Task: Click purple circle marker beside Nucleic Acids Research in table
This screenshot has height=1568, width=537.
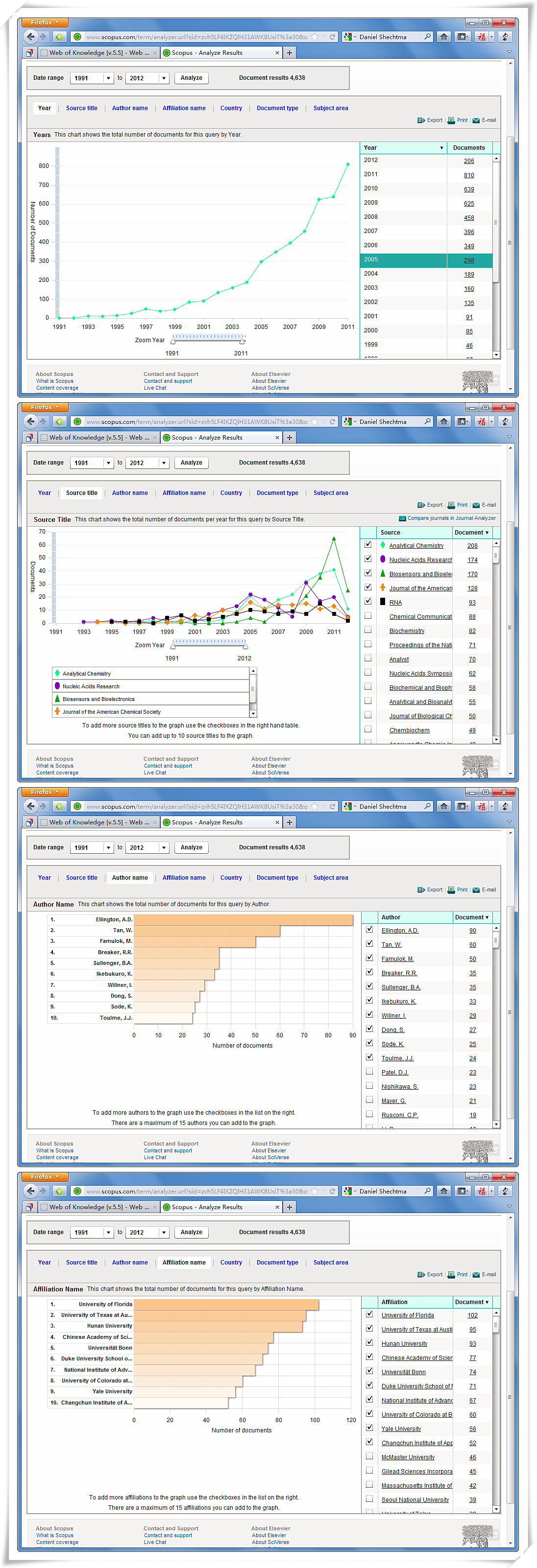Action: 383,560
